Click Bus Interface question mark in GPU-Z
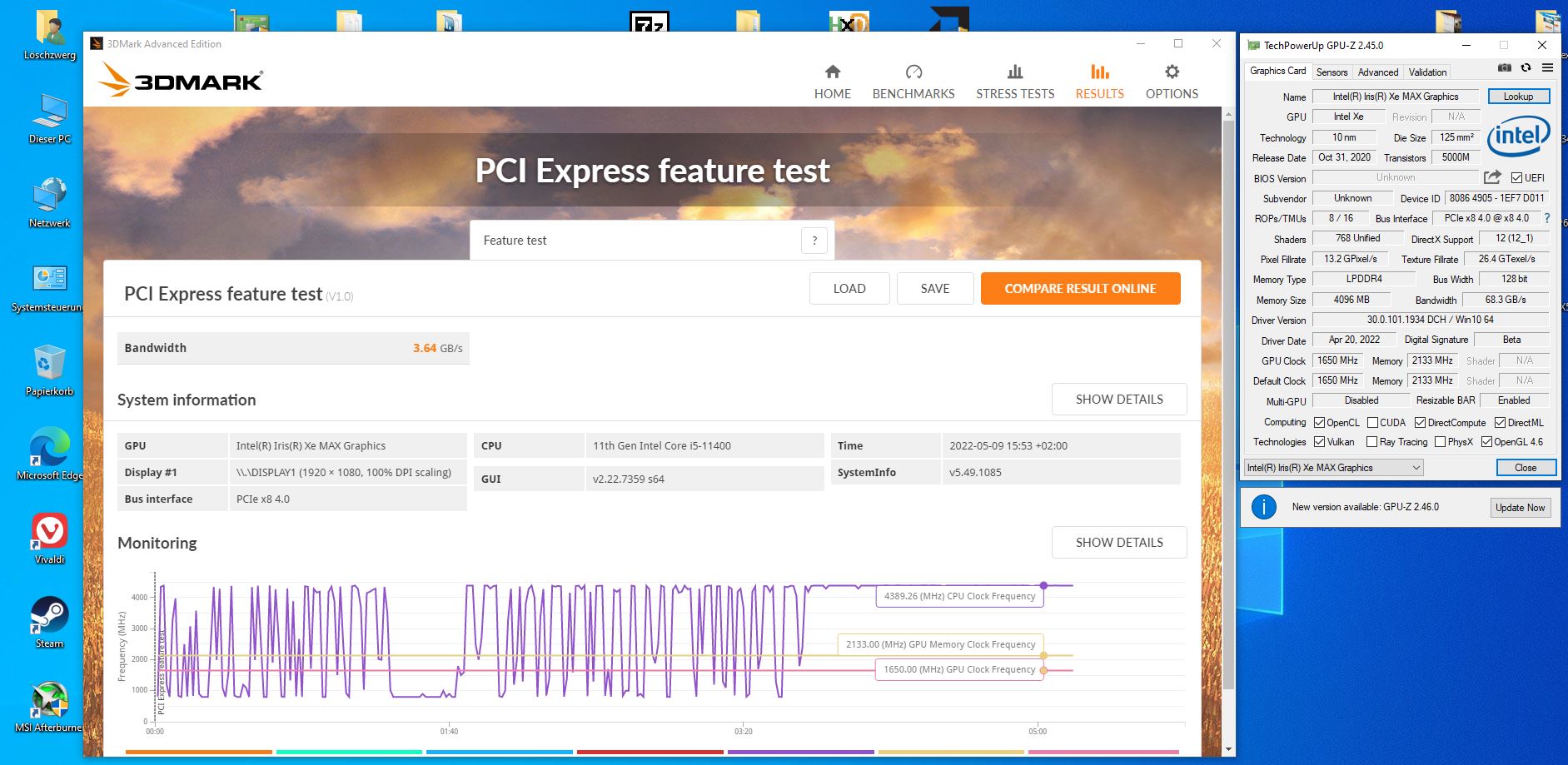This screenshot has width=1568, height=765. (1547, 218)
